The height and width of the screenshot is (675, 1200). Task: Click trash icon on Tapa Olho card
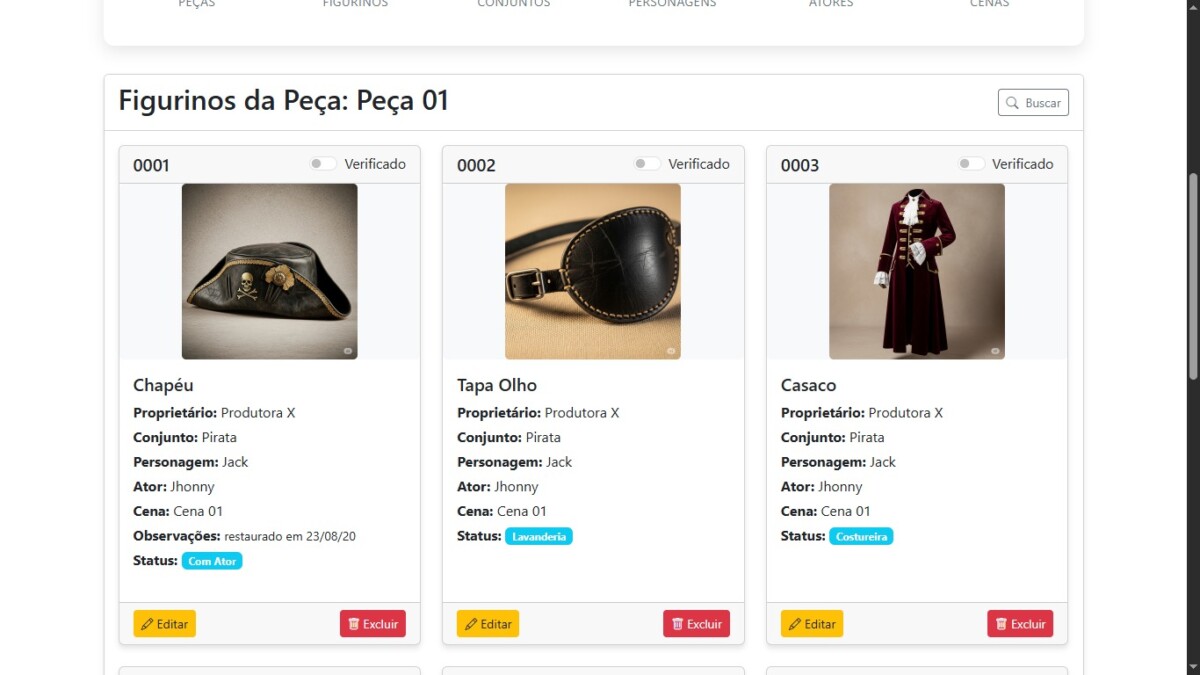677,624
